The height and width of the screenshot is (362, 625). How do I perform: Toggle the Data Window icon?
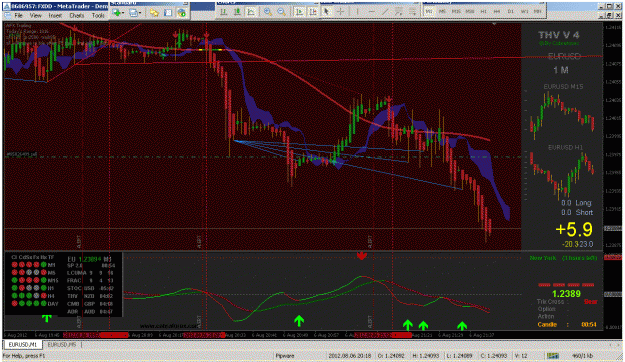pos(168,13)
